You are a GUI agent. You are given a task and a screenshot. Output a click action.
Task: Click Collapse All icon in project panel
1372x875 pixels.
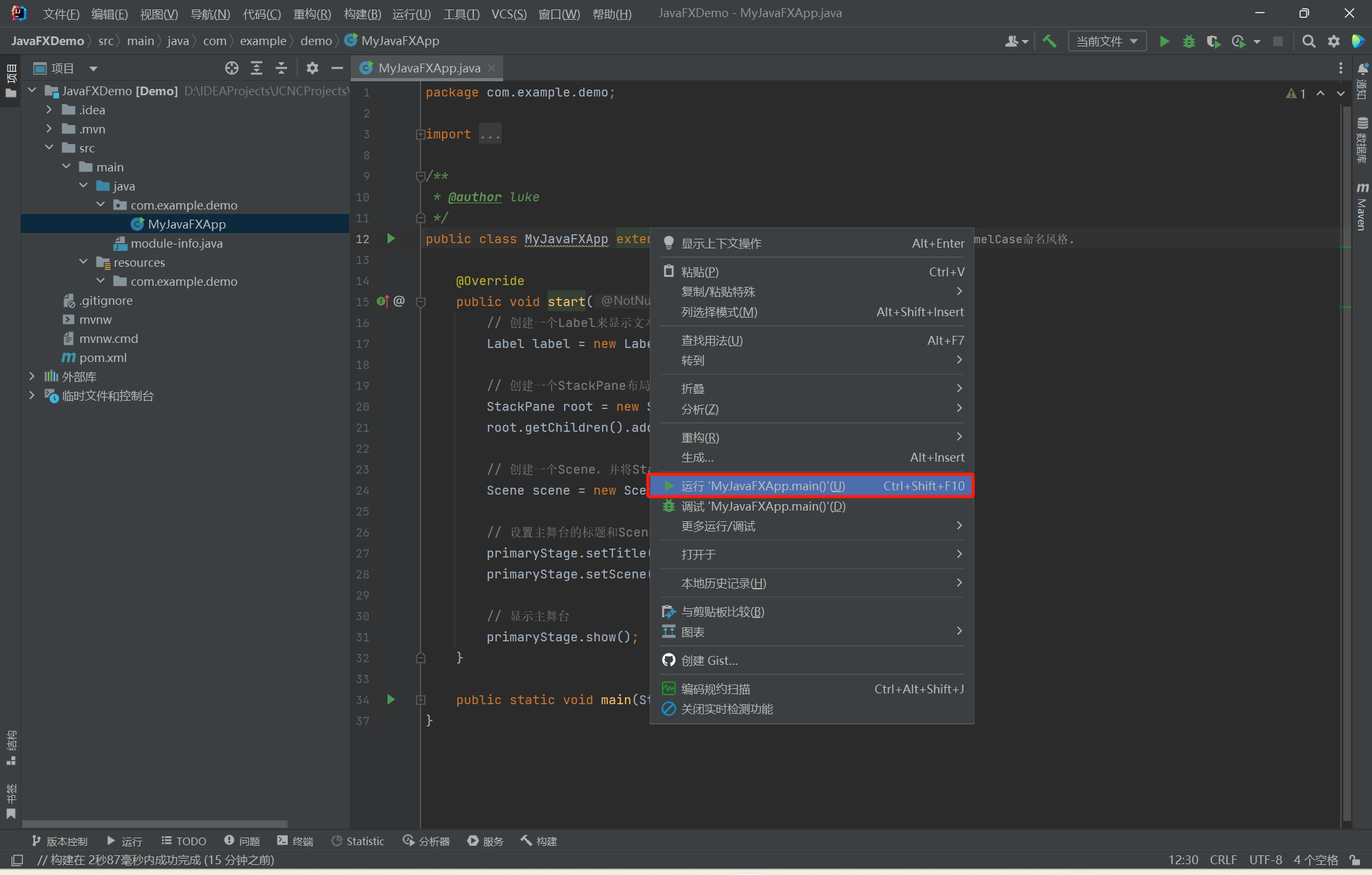click(x=281, y=68)
